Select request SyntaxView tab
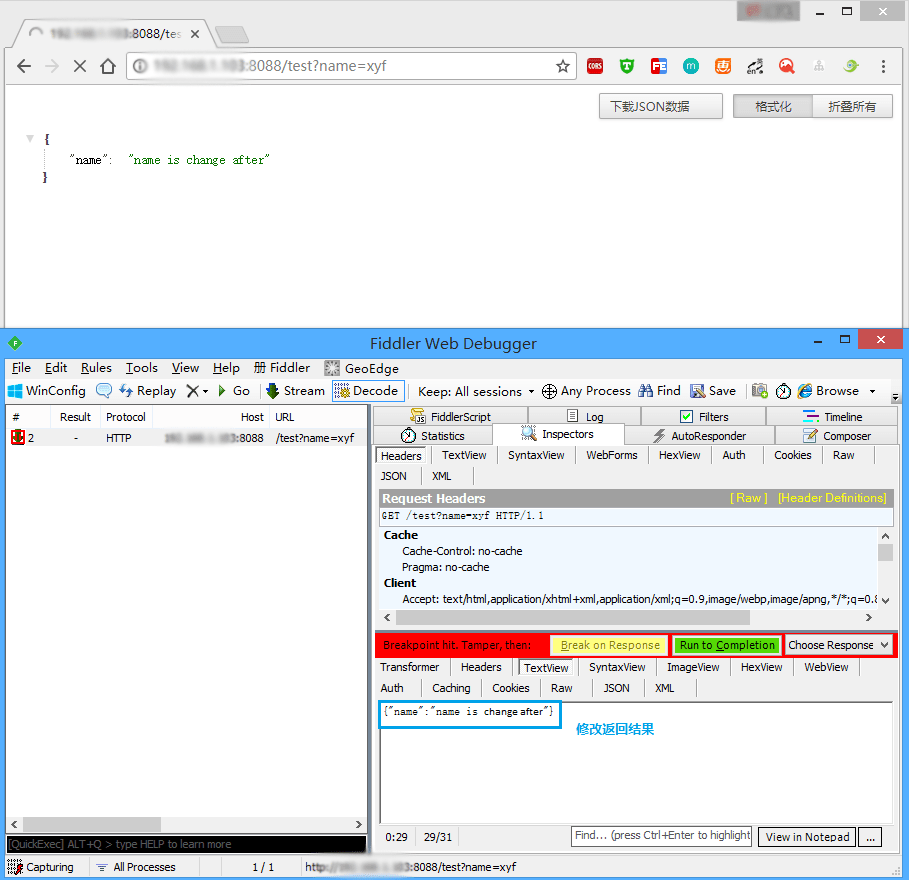This screenshot has width=909, height=880. (536, 456)
